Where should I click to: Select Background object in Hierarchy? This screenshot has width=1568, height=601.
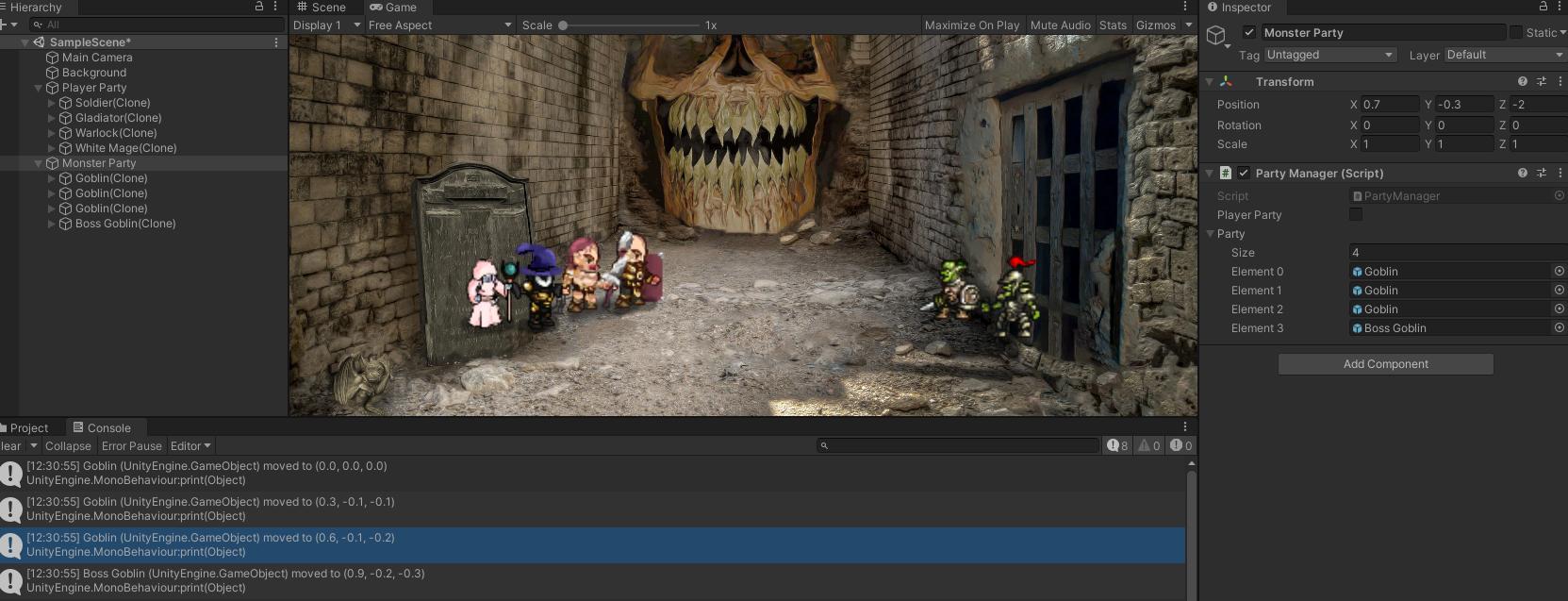93,73
